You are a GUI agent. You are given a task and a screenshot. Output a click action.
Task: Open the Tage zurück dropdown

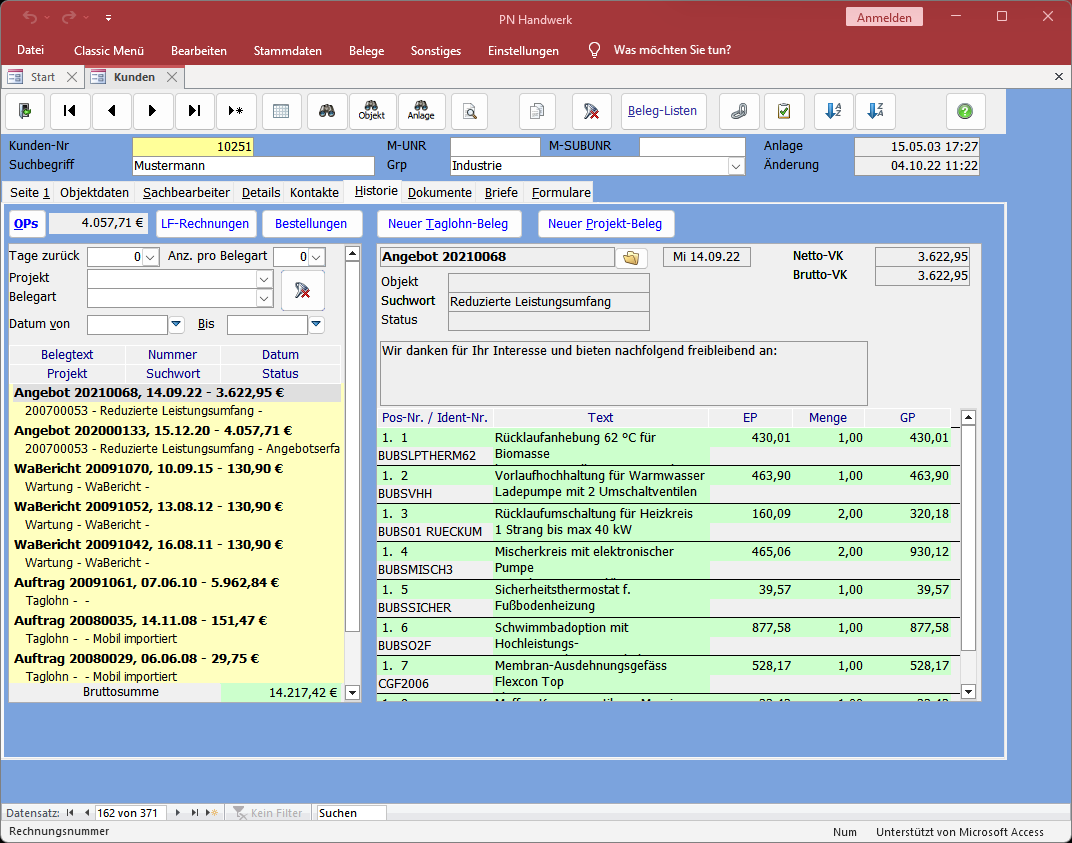coord(150,257)
